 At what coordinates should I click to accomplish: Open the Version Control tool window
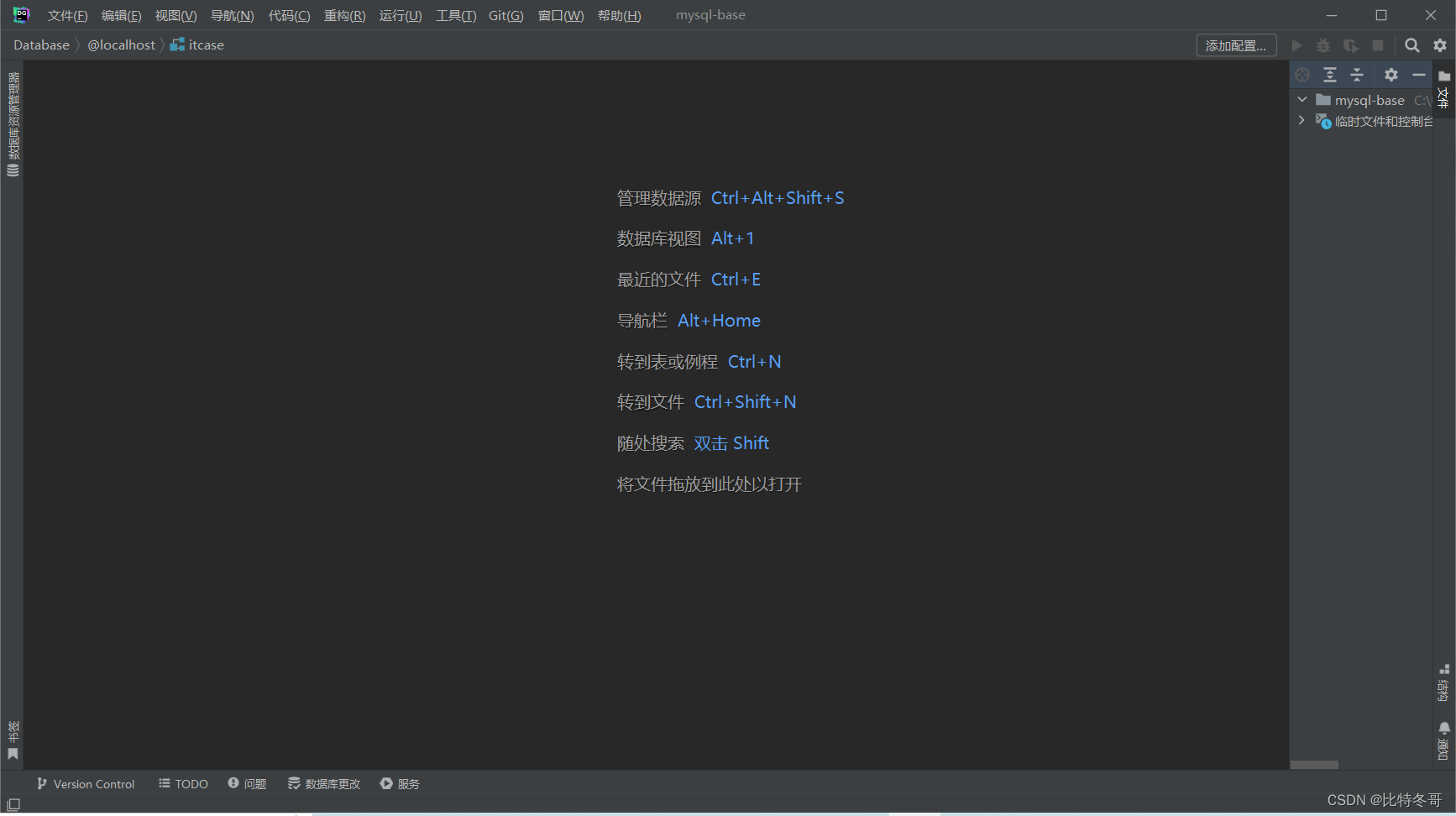pyautogui.click(x=85, y=784)
